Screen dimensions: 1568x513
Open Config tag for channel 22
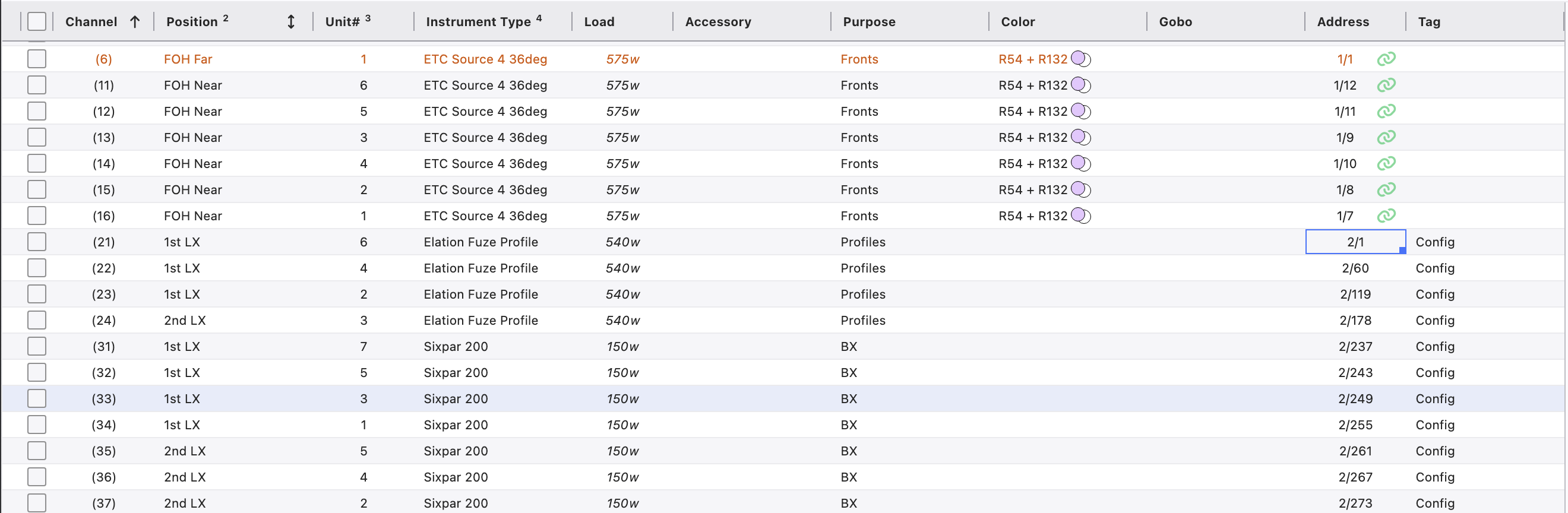1434,268
